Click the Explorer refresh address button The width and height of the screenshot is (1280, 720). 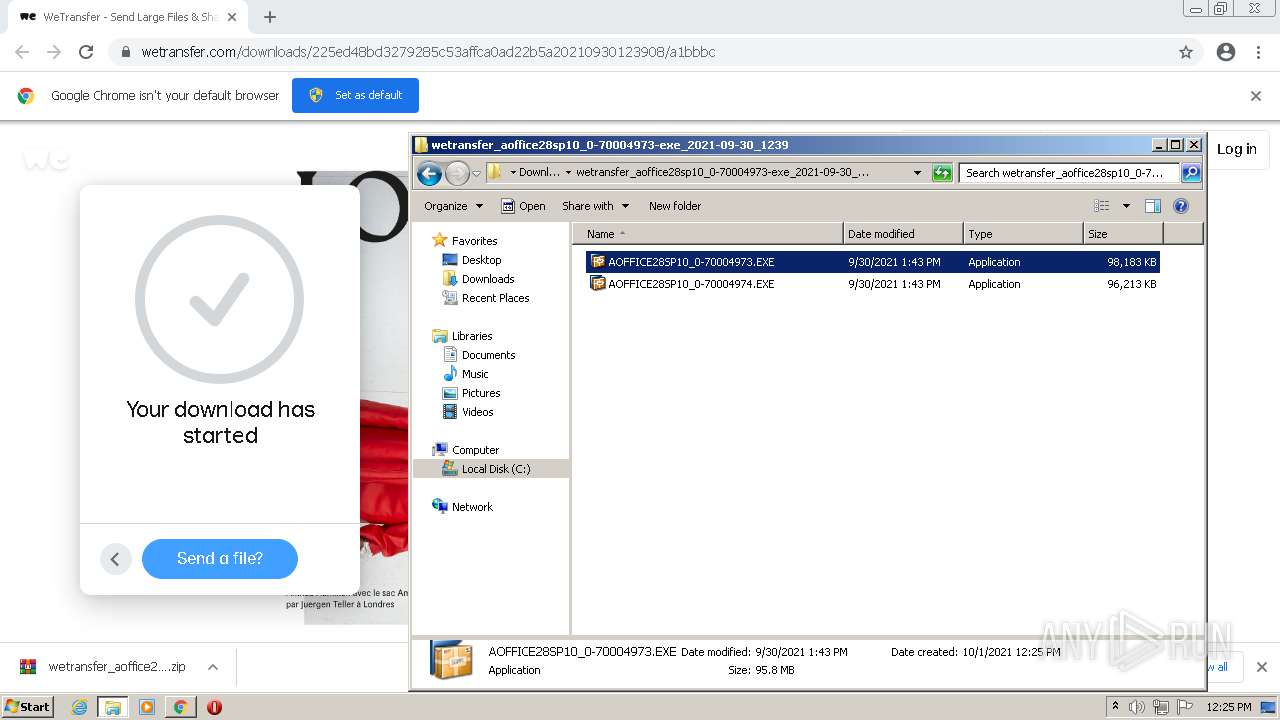tap(942, 173)
